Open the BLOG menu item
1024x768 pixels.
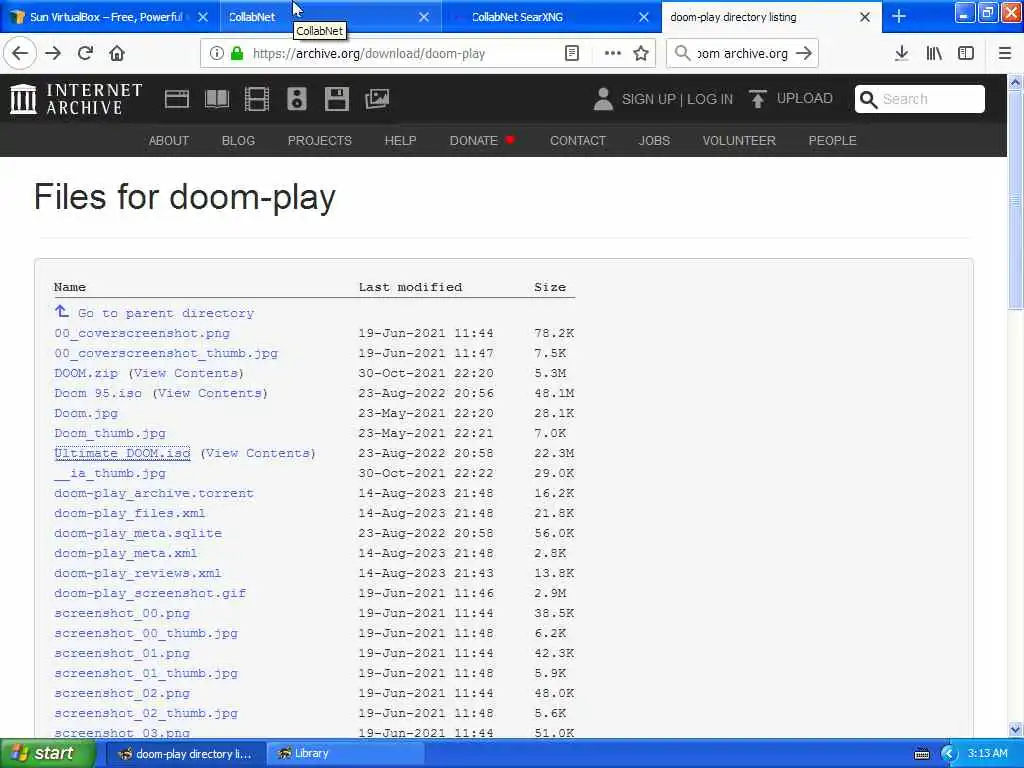(238, 140)
